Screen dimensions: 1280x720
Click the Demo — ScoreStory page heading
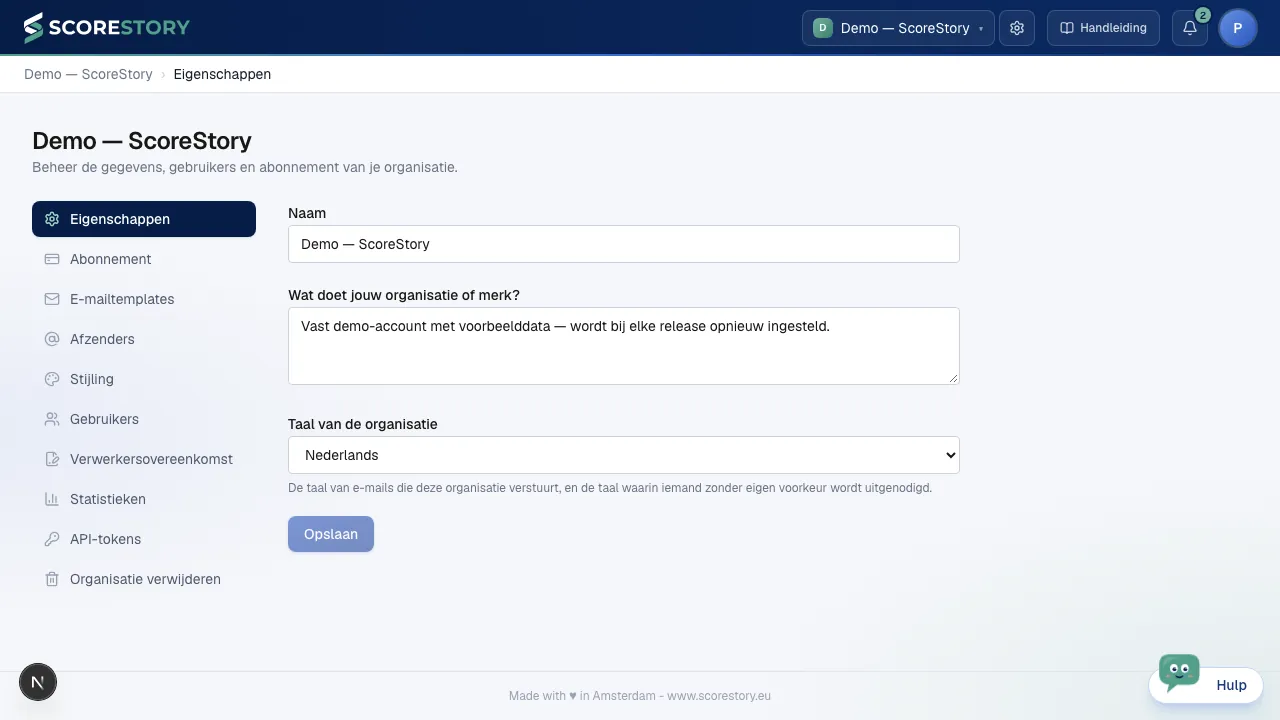click(142, 141)
